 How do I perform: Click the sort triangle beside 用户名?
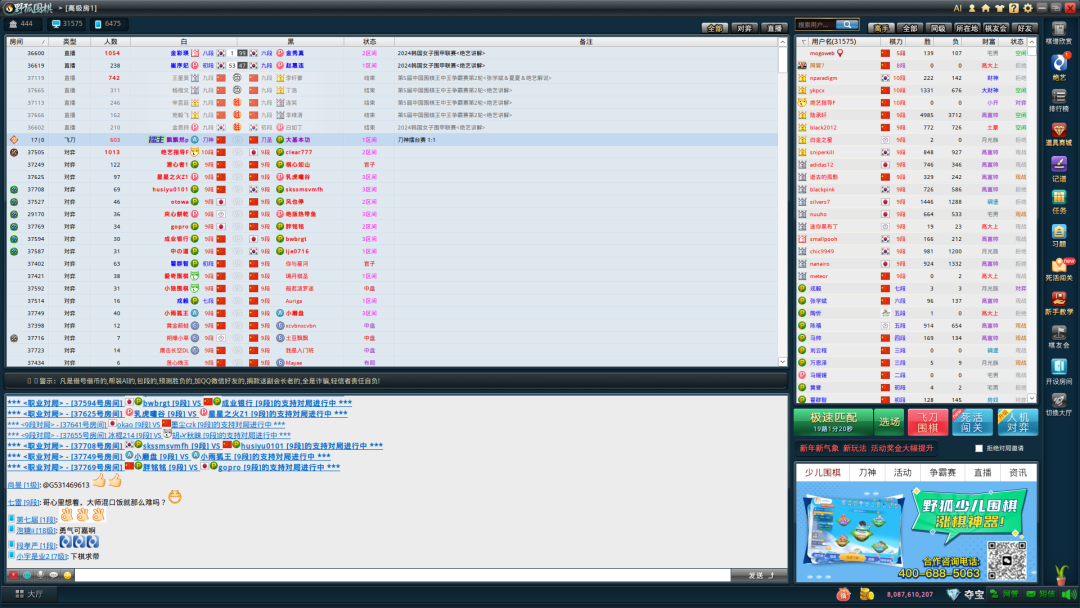point(803,41)
